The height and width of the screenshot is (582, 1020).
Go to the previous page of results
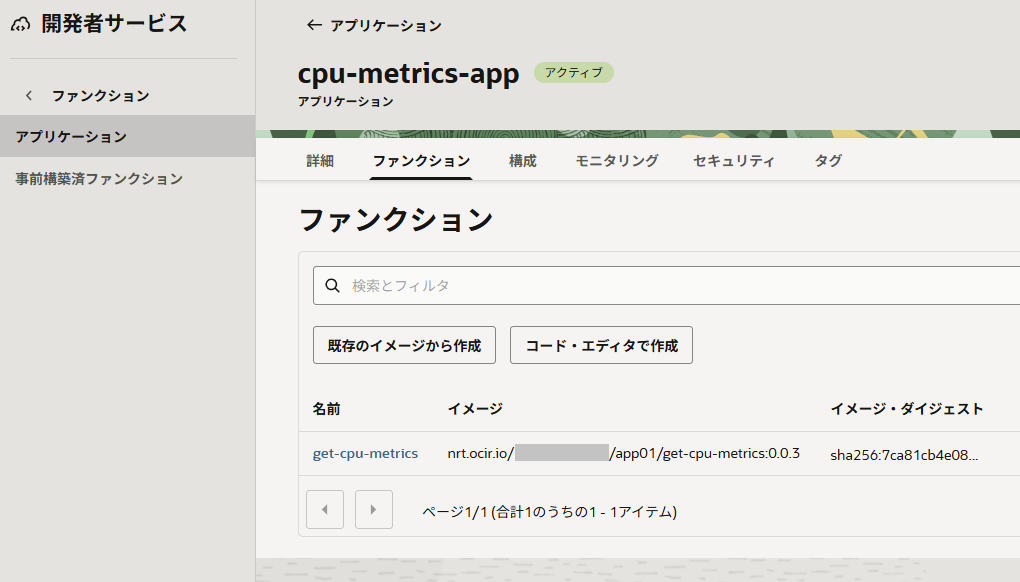325,510
